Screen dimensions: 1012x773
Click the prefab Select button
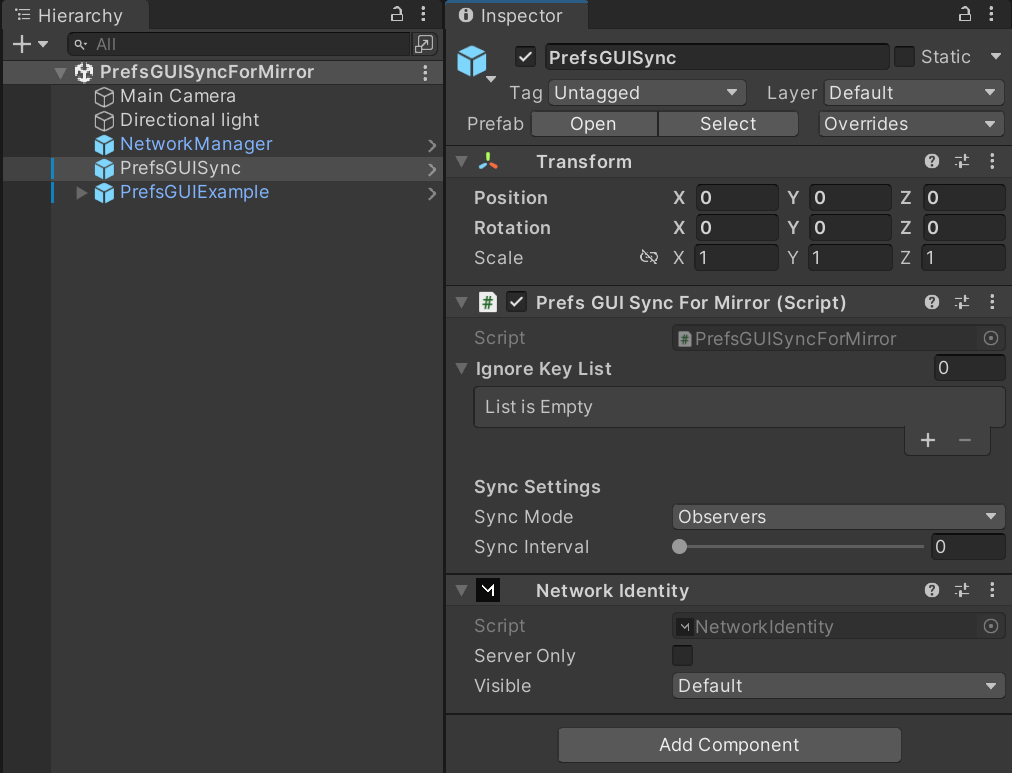pos(728,124)
